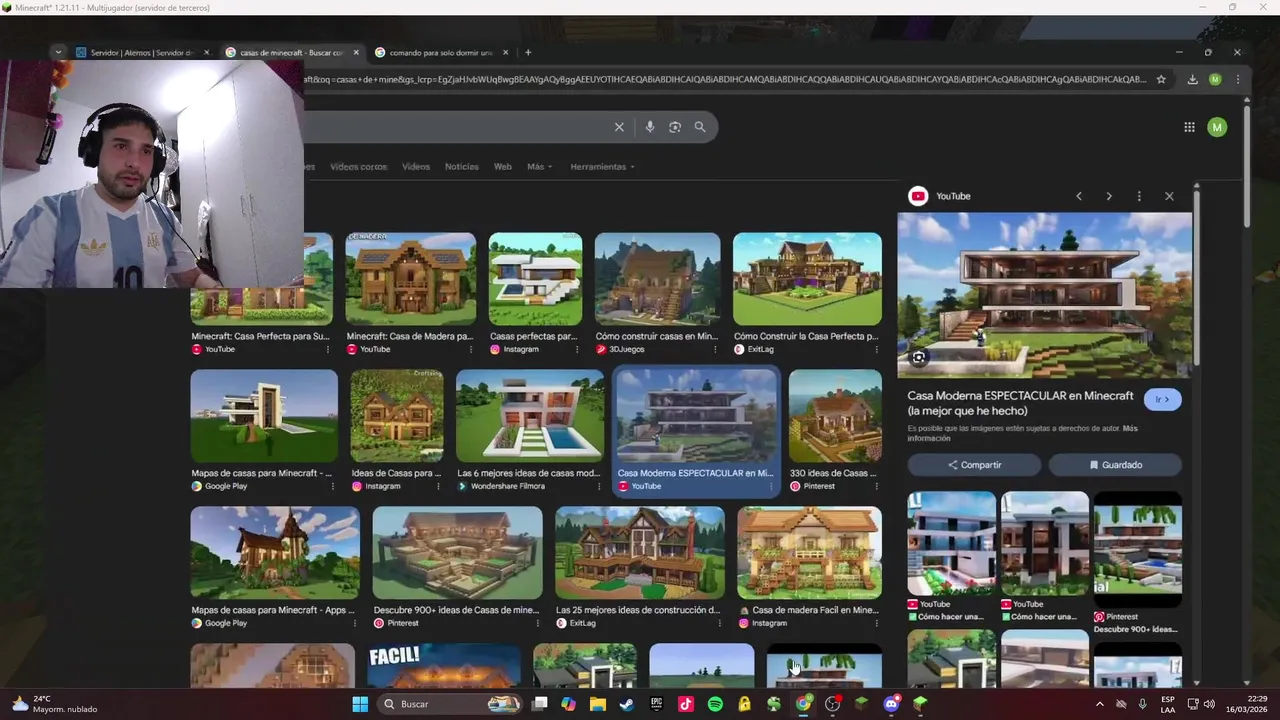Open tab search dropdown arrow
1280x720 pixels.
pos(58,52)
